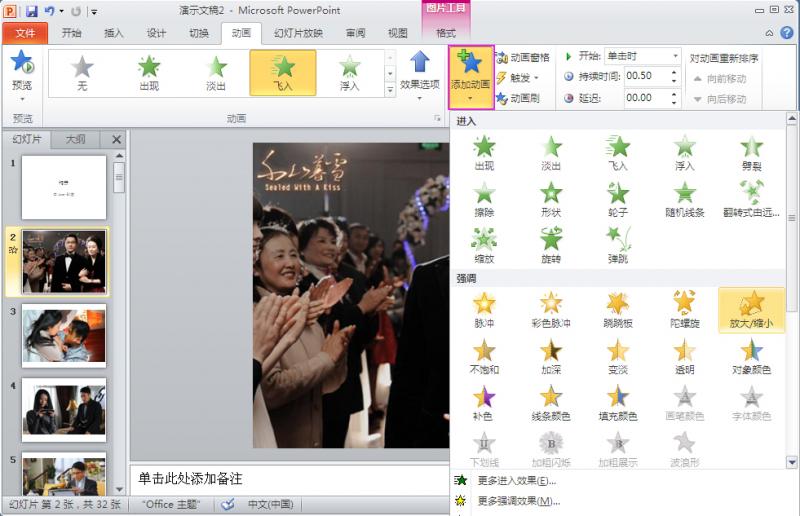Expand the 效果选项 dropdown
Viewport: 800px width, 516px height.
420,72
